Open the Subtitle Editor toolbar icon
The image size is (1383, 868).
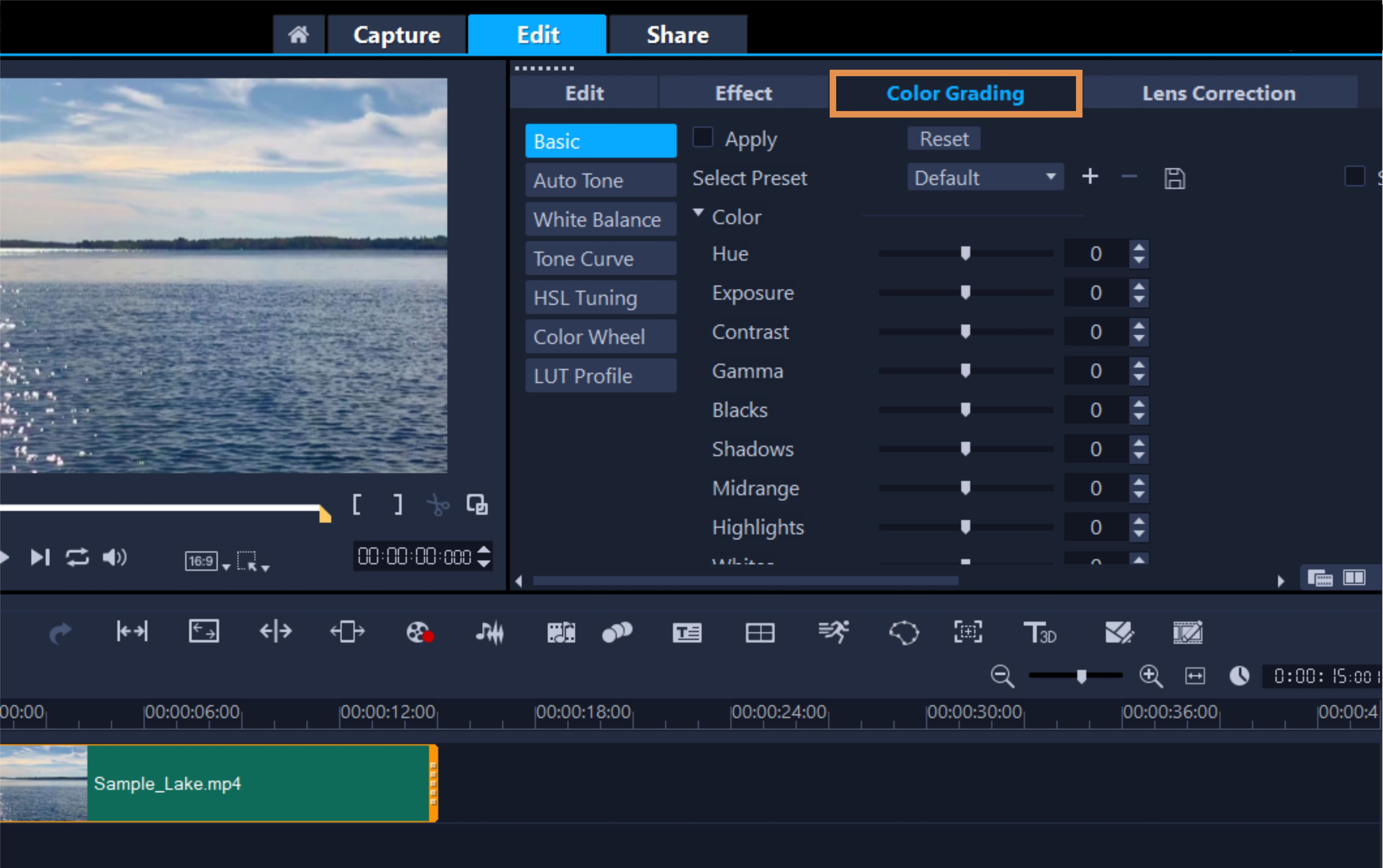click(x=686, y=632)
